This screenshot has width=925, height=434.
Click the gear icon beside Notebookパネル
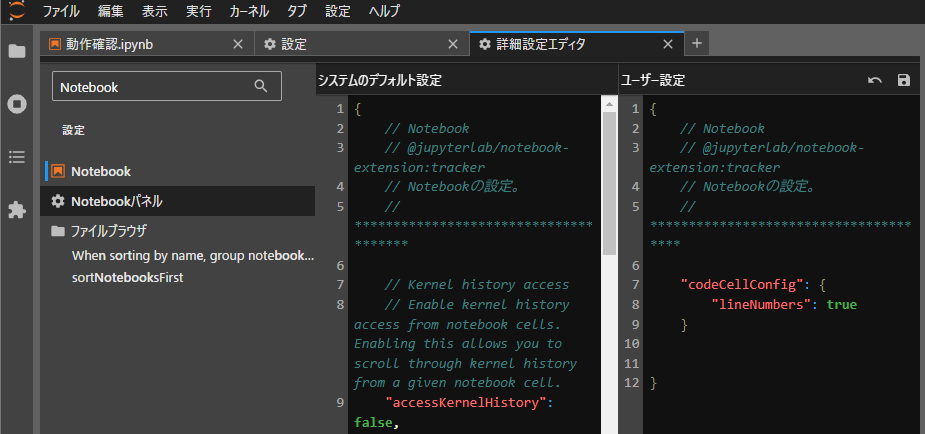click(x=57, y=201)
